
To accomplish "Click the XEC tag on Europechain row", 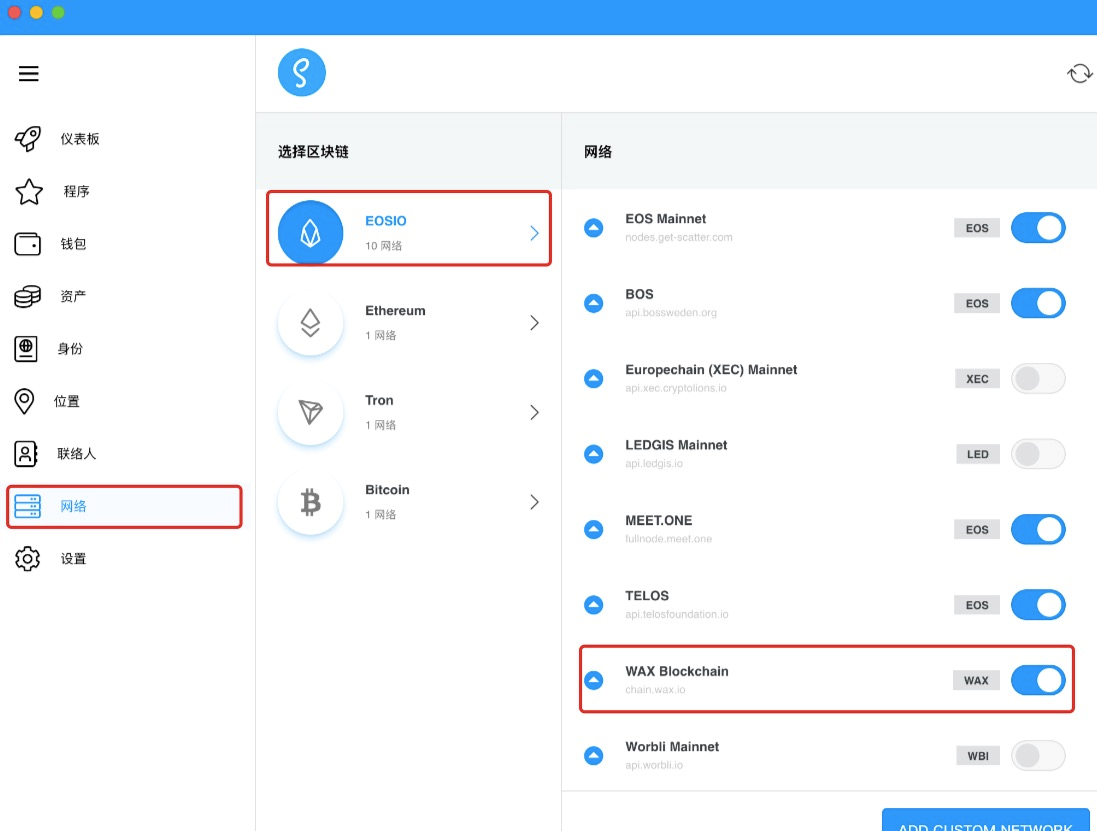I will (977, 378).
